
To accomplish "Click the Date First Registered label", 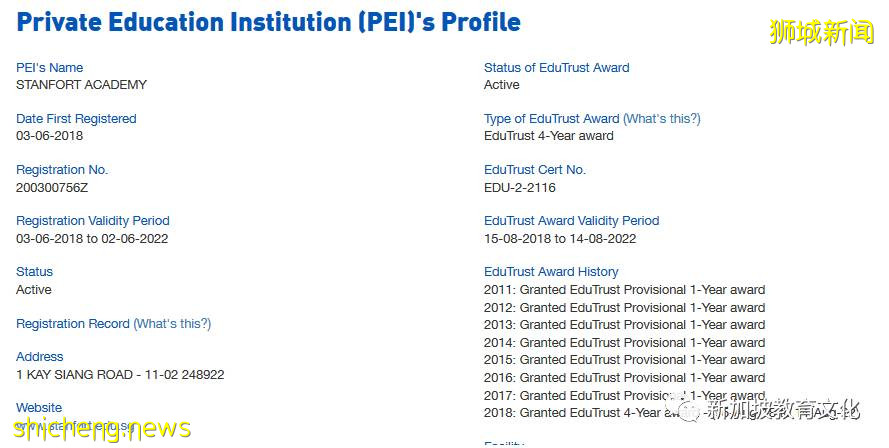I will point(76,119).
